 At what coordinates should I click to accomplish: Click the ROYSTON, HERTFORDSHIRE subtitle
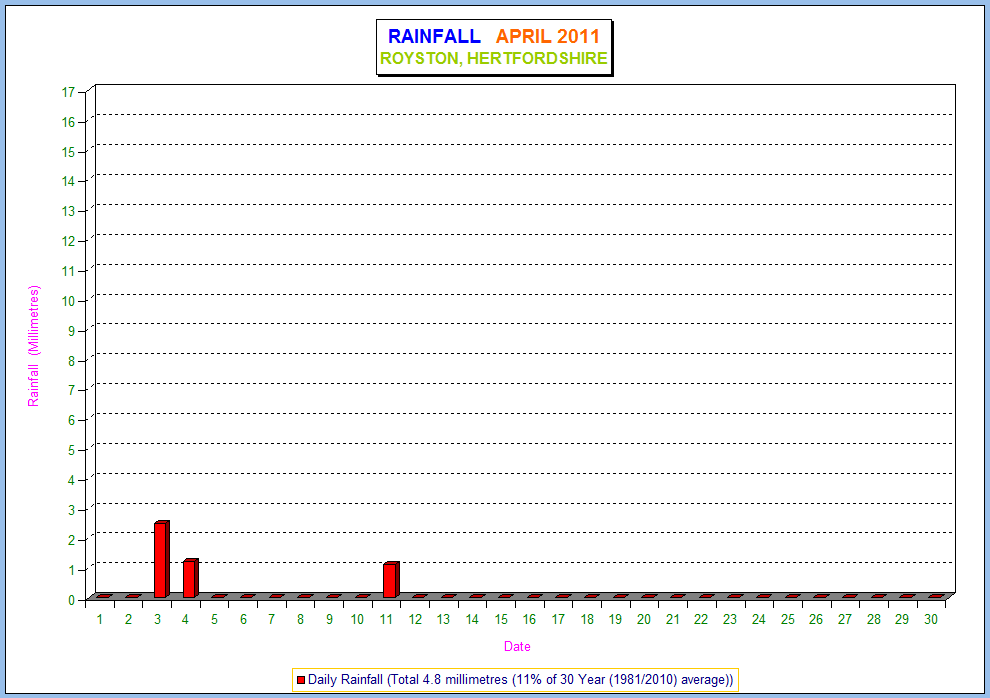pos(494,58)
